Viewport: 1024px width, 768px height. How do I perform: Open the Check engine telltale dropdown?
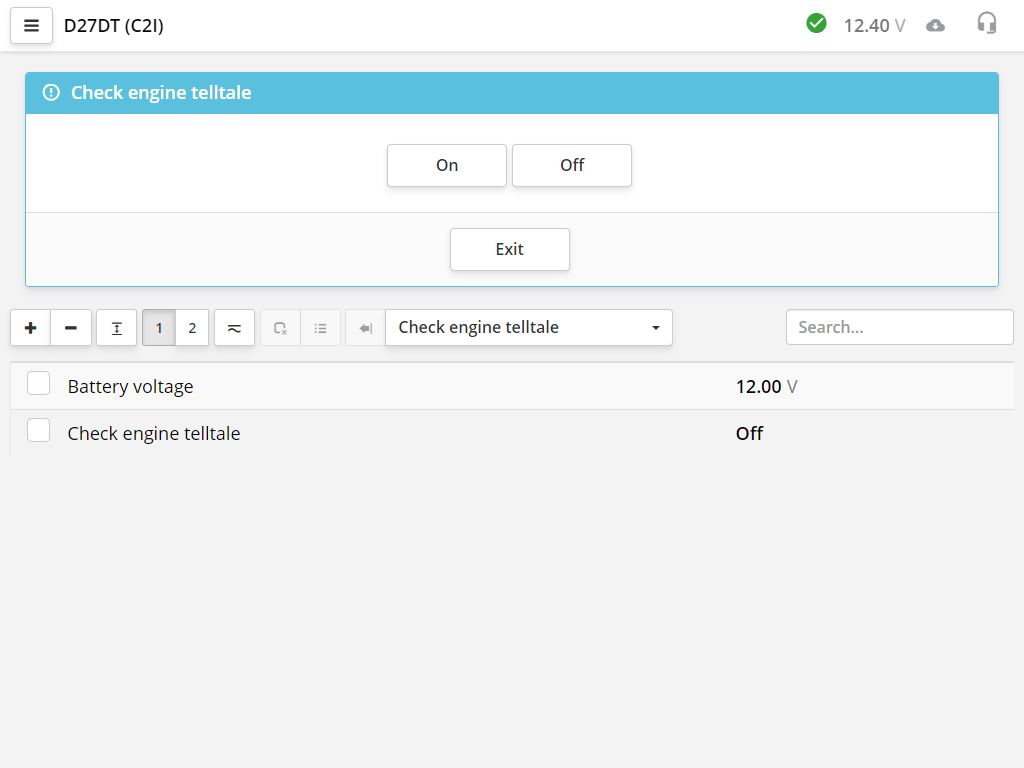tap(529, 328)
